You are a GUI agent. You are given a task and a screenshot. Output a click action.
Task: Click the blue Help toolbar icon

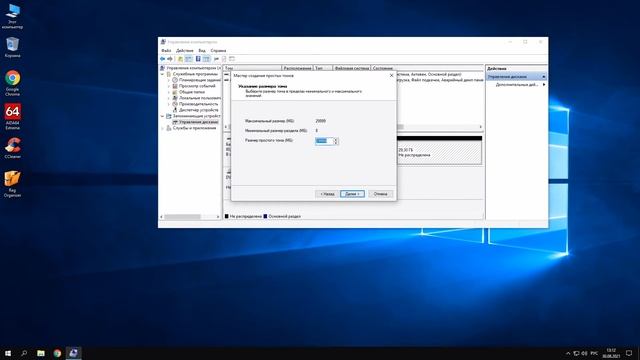coord(198,59)
